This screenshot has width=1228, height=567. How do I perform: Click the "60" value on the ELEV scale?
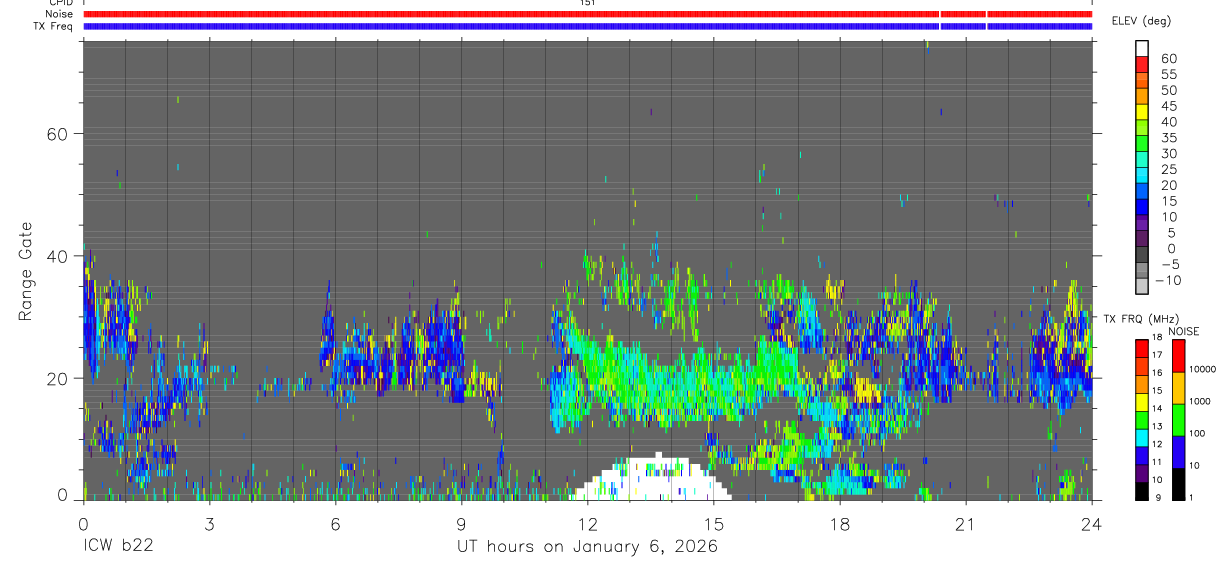click(1168, 58)
